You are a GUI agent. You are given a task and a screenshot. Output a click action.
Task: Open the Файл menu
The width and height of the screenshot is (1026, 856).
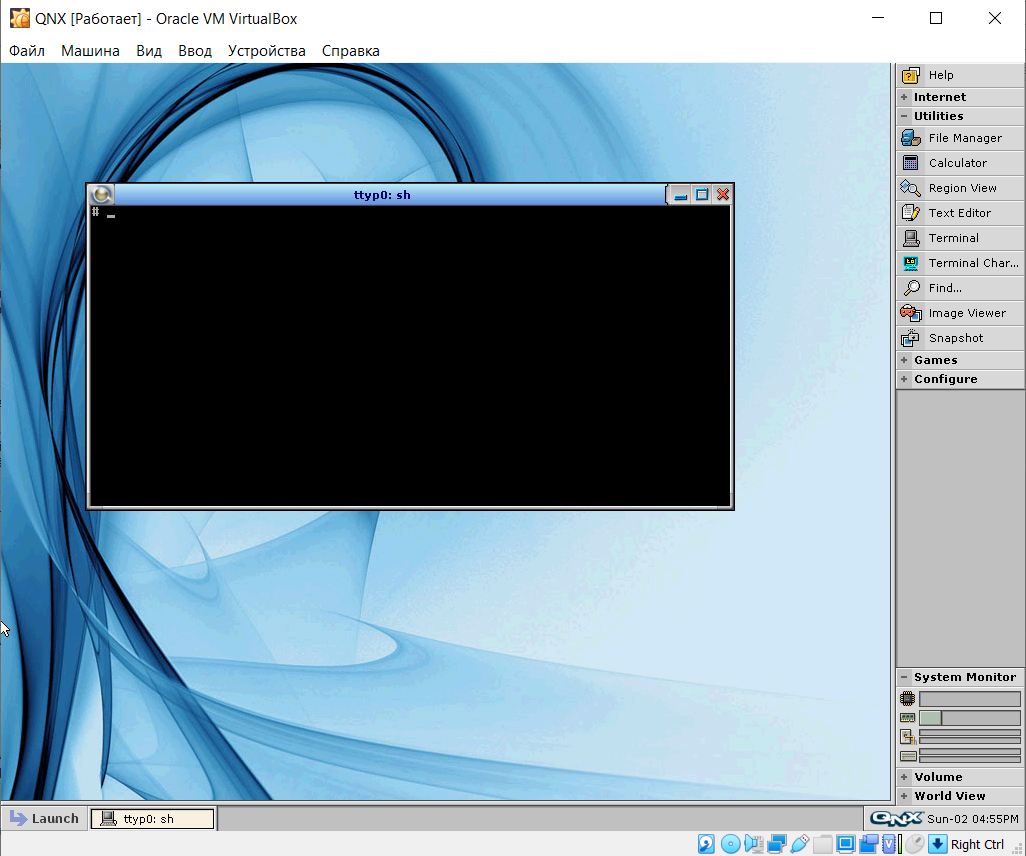click(x=27, y=50)
